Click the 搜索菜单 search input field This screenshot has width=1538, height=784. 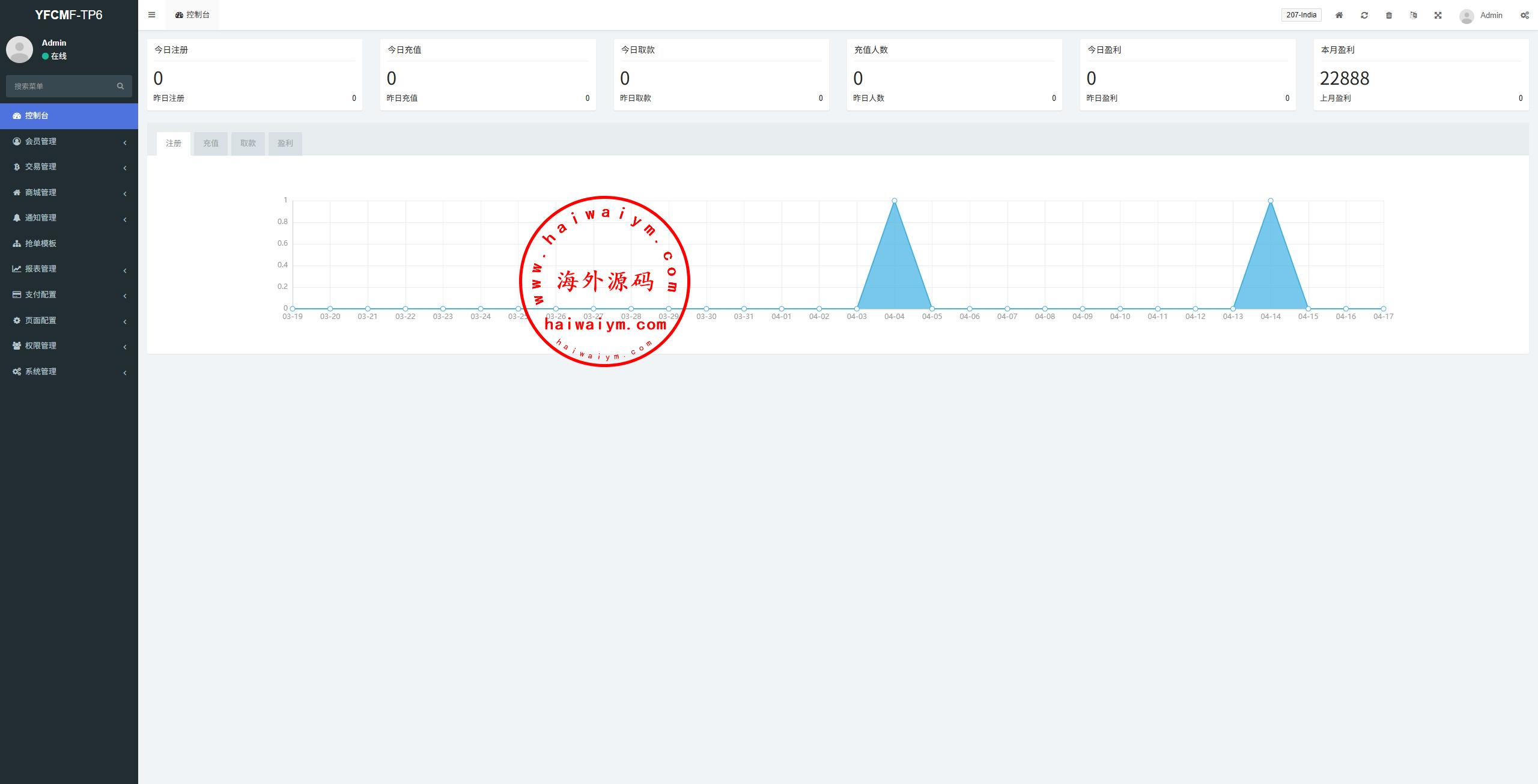click(x=60, y=86)
